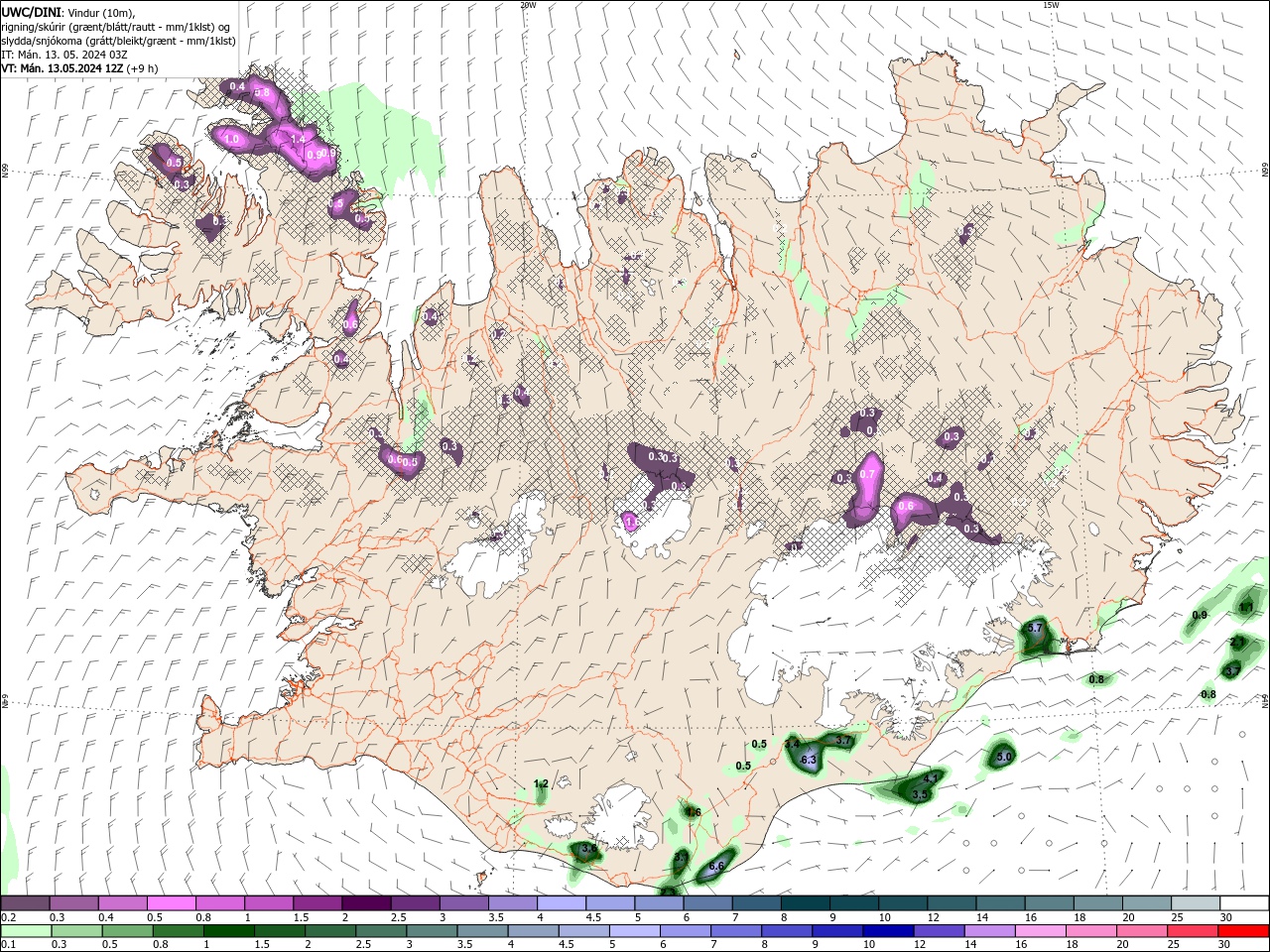Click the grey-purple 0.2 swatch in snow legend
This screenshot has height=952, width=1270.
25,903
